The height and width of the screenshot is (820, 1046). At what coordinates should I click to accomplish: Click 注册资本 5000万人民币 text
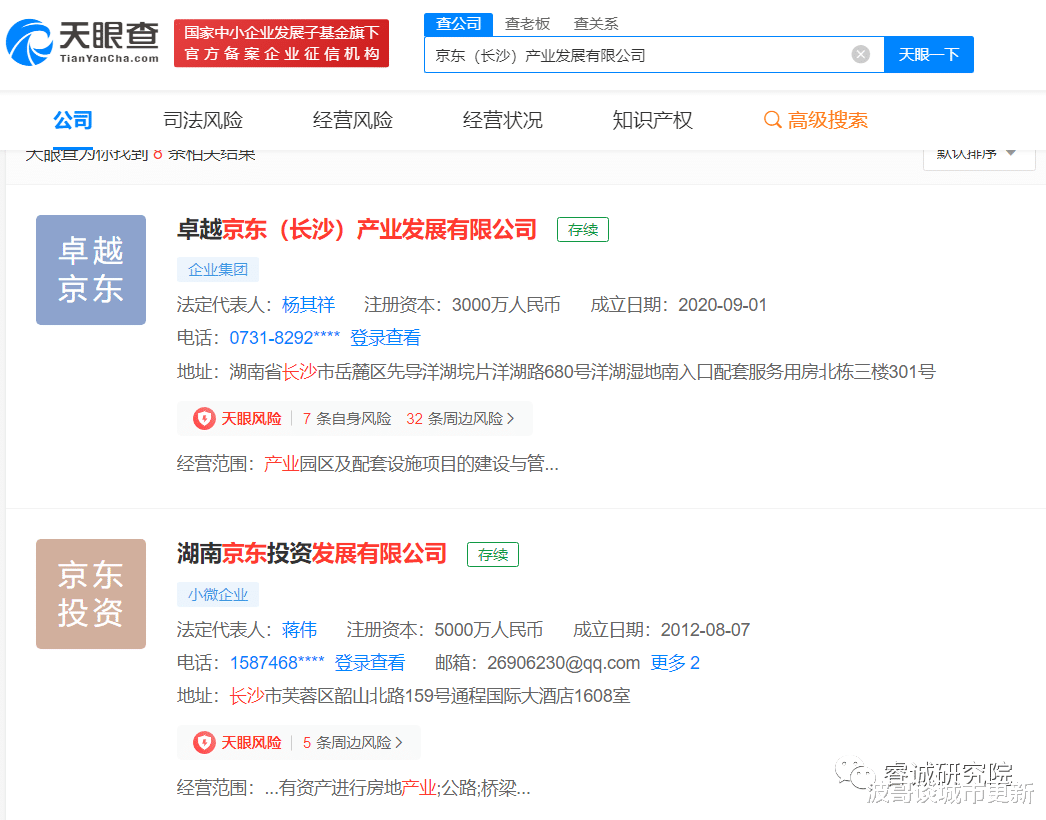click(444, 629)
